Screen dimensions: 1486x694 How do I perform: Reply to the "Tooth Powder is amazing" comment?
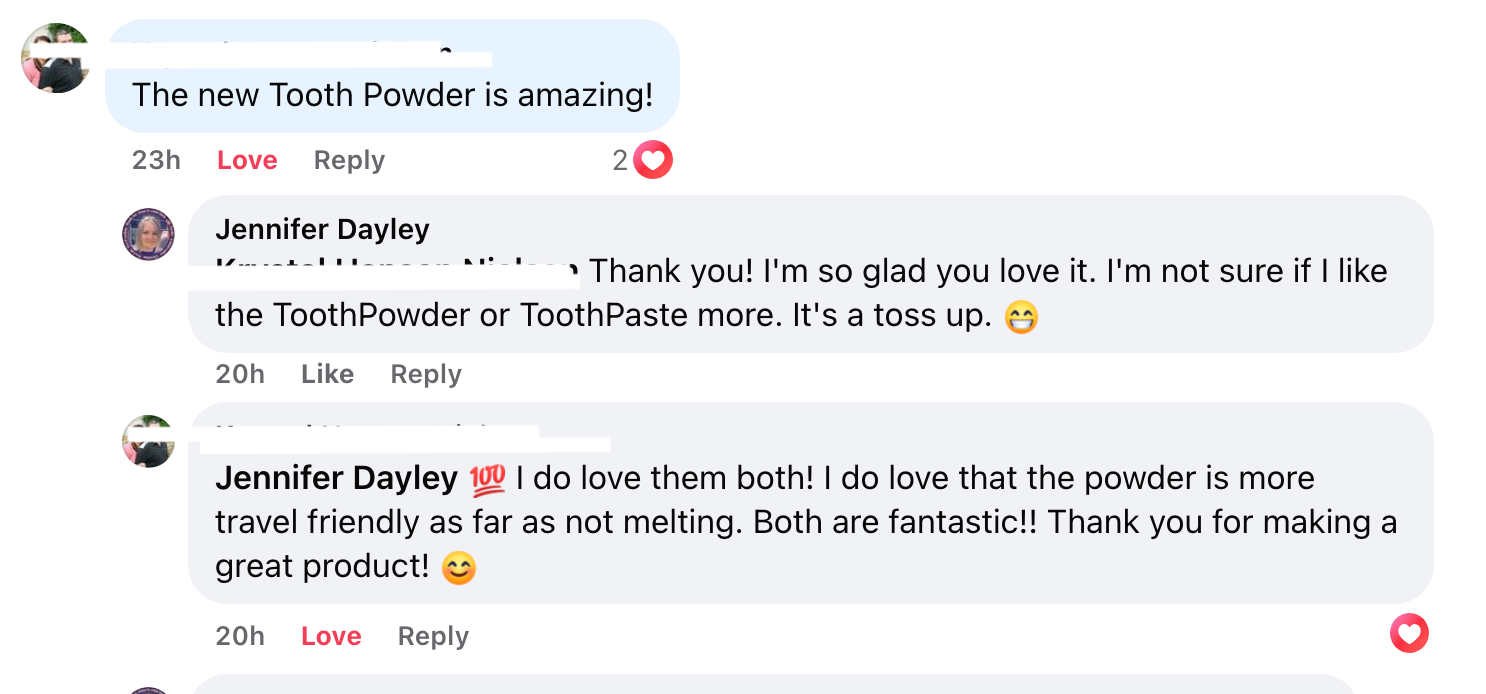tap(349, 160)
